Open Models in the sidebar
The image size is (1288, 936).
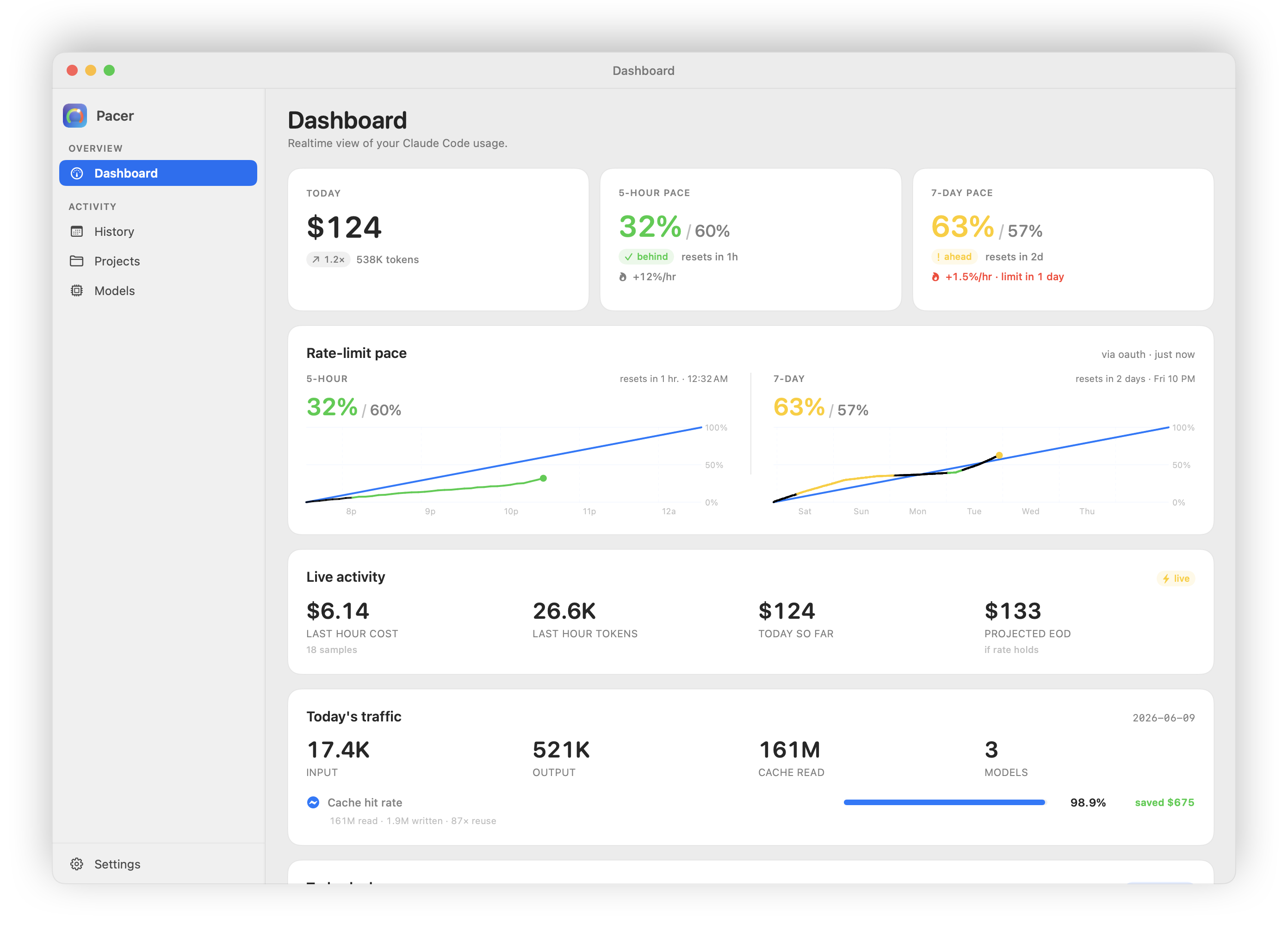(158, 290)
